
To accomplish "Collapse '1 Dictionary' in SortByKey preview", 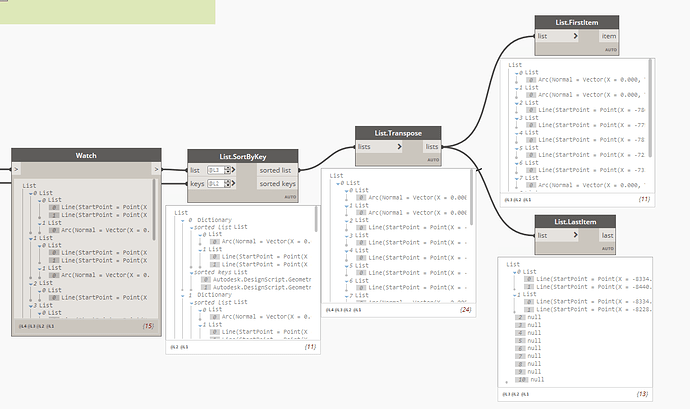I will coord(183,295).
